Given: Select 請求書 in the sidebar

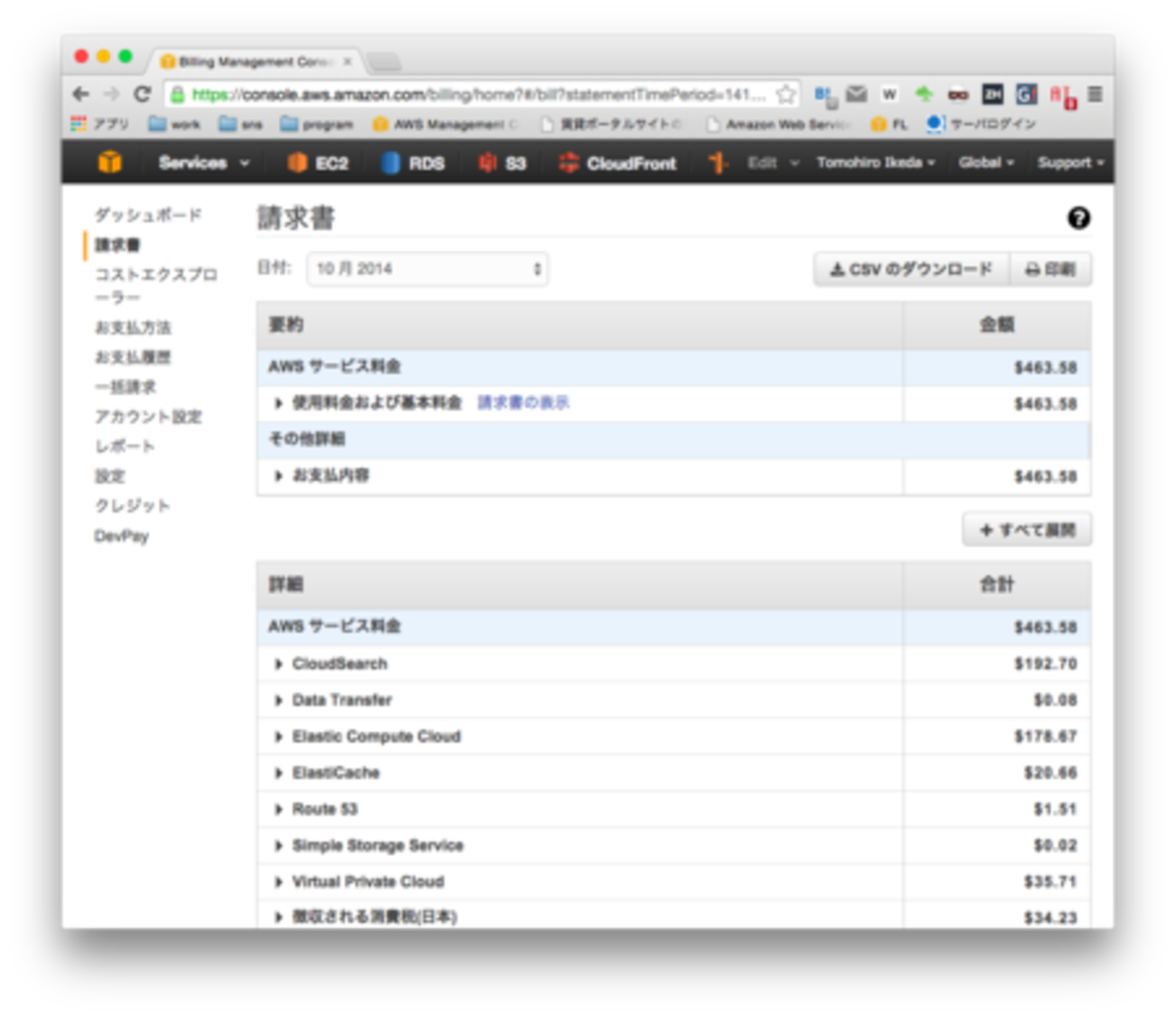Looking at the screenshot, I should click(x=118, y=245).
